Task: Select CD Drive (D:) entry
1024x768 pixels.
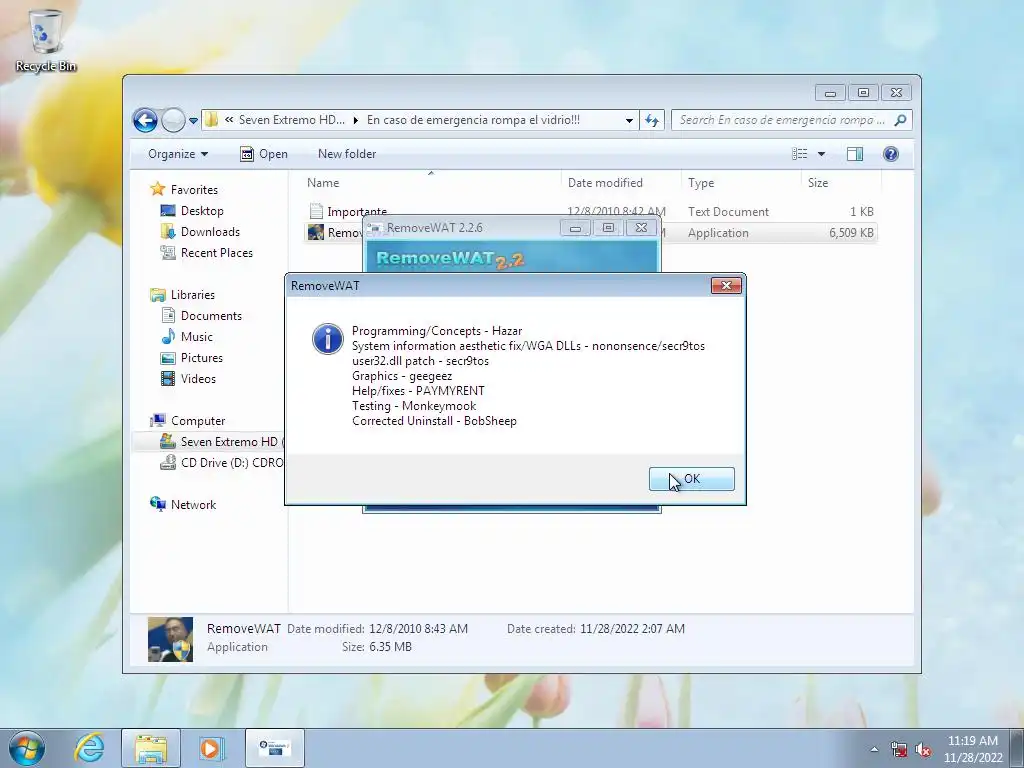Action: 222,462
